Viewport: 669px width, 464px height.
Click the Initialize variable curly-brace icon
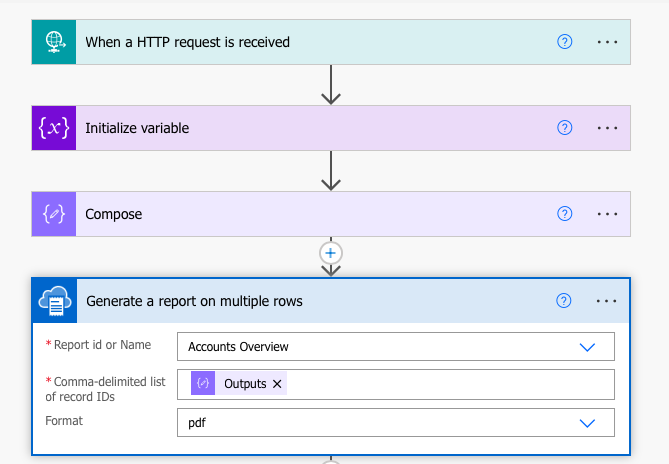[54, 128]
